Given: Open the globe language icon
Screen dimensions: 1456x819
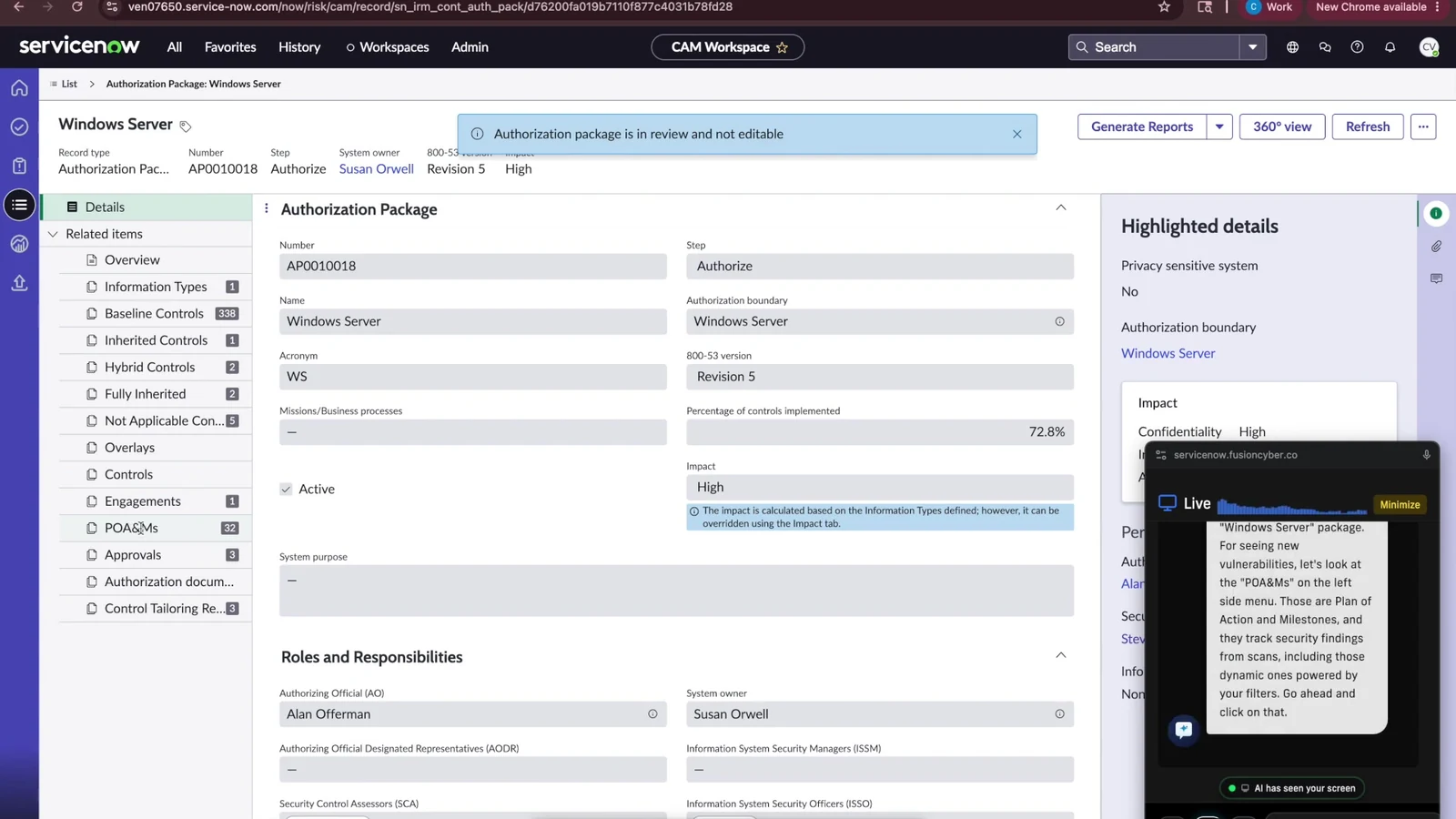Looking at the screenshot, I should click(x=1292, y=47).
